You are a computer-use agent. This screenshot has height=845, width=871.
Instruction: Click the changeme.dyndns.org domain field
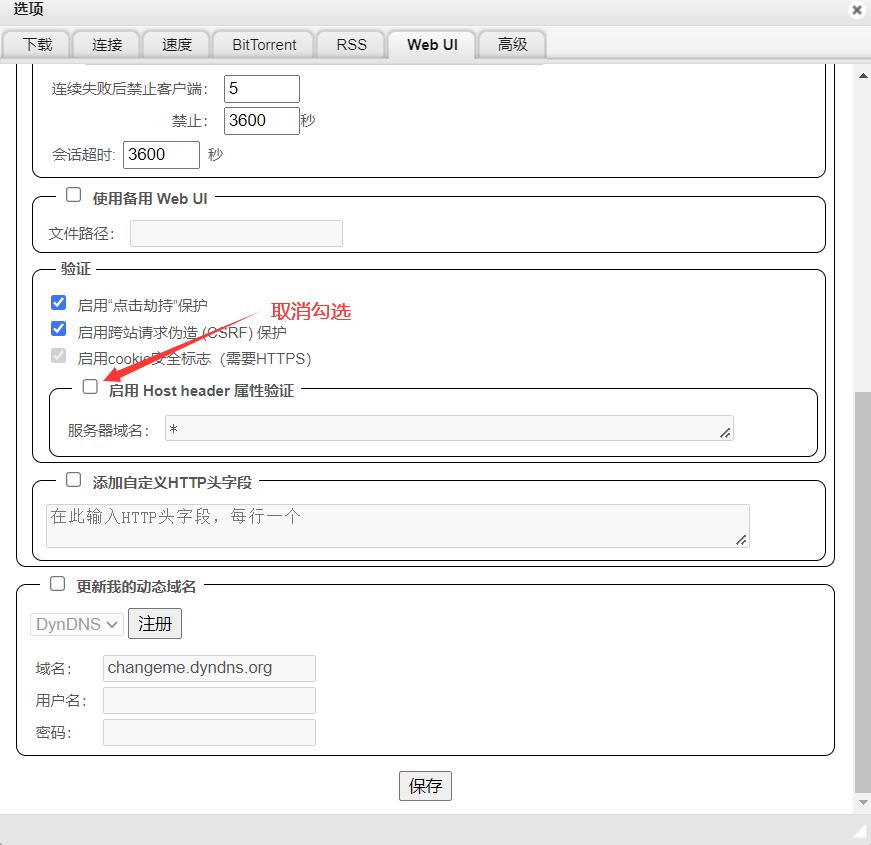coord(209,668)
